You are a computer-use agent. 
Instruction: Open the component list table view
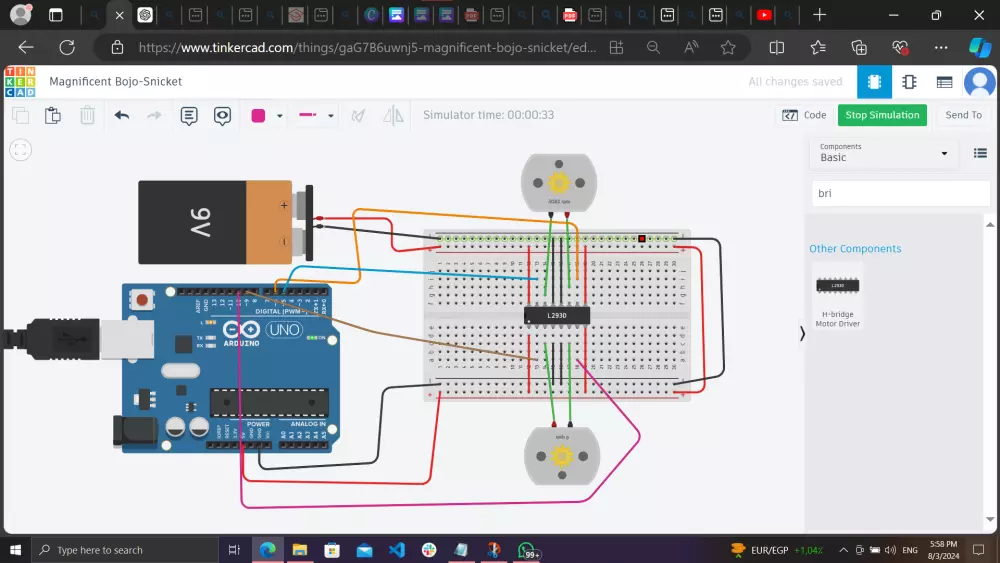point(944,82)
